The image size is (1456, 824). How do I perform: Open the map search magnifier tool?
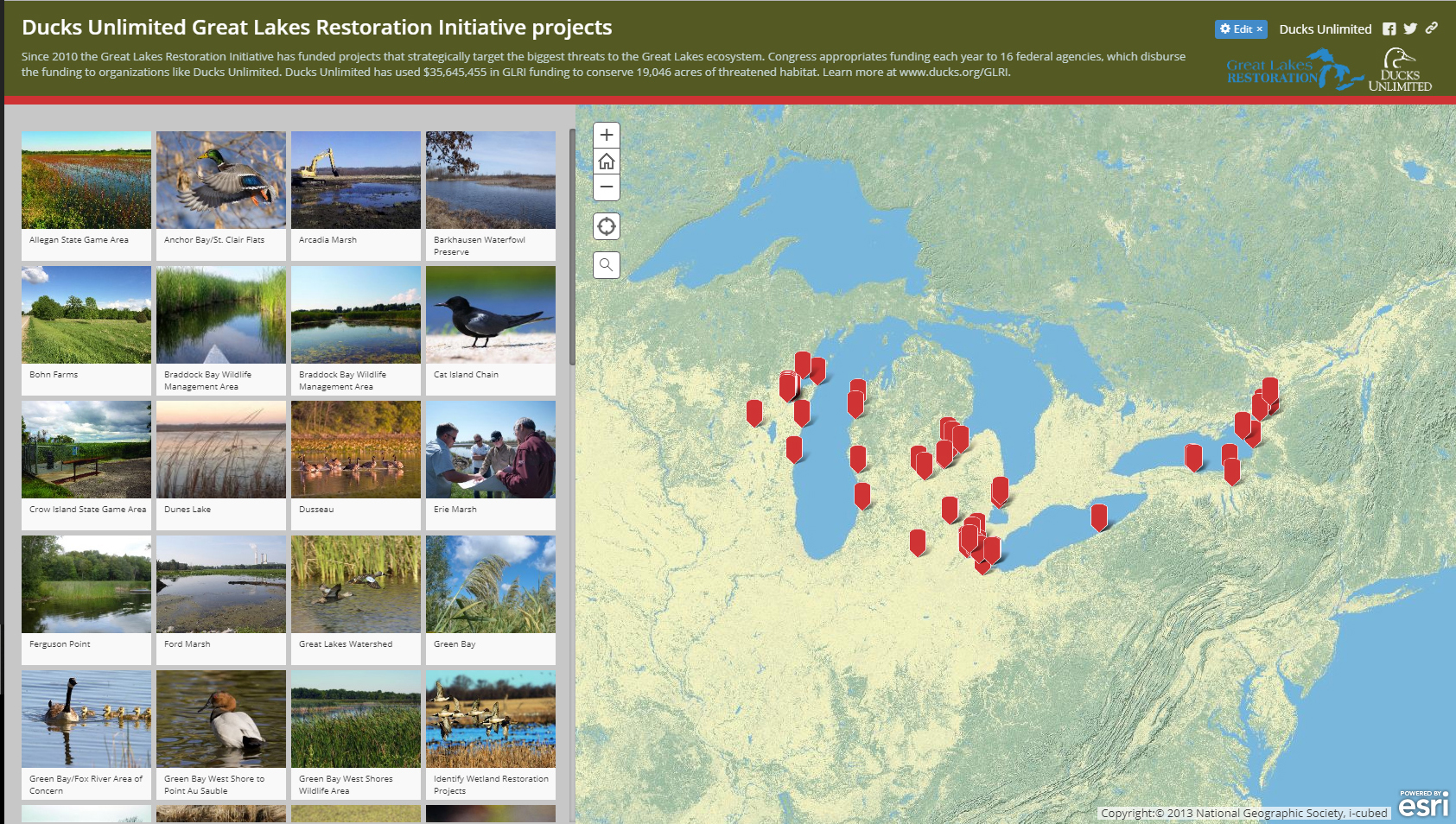pos(606,265)
